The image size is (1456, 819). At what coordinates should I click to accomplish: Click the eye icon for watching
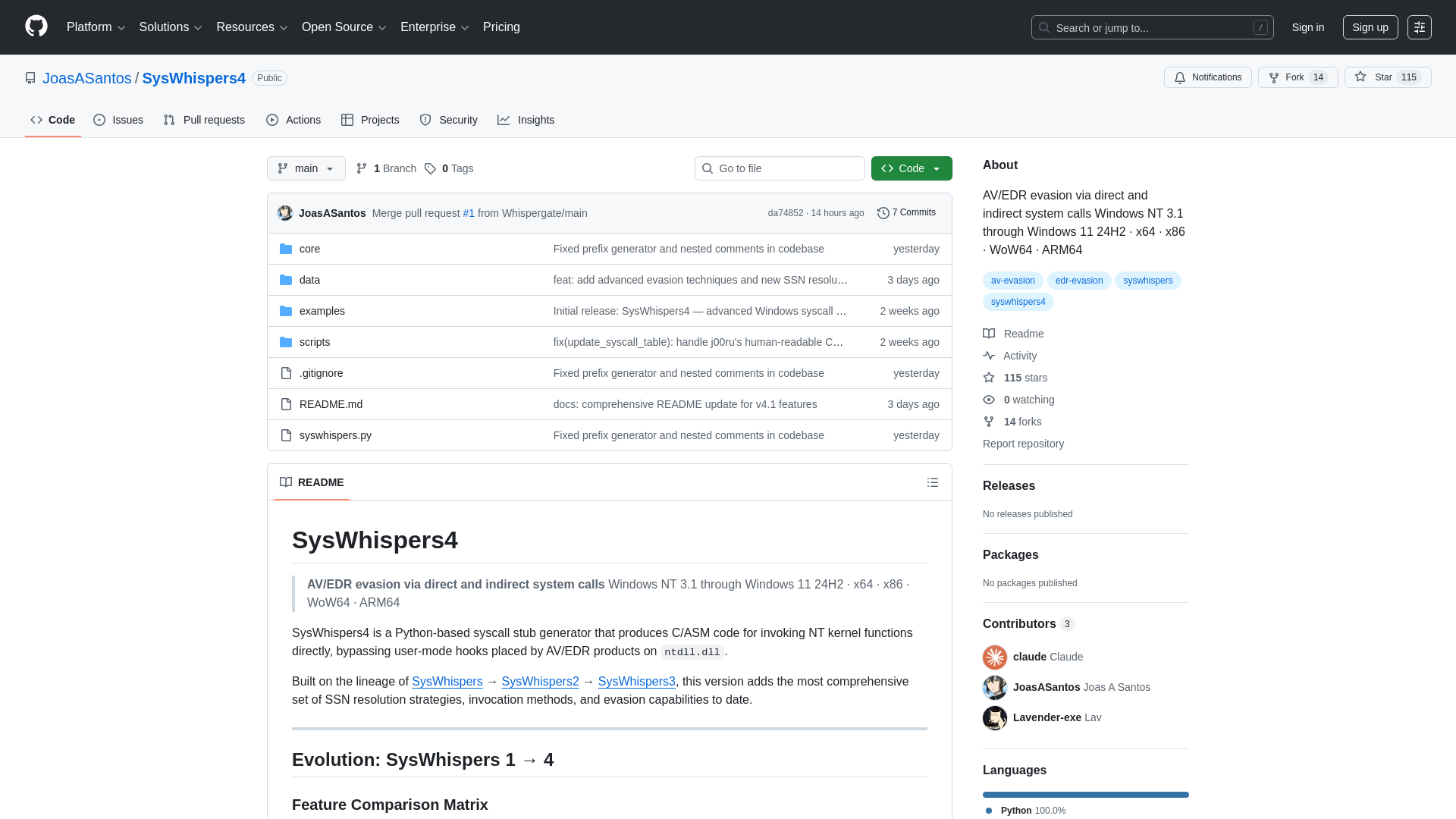tap(989, 400)
